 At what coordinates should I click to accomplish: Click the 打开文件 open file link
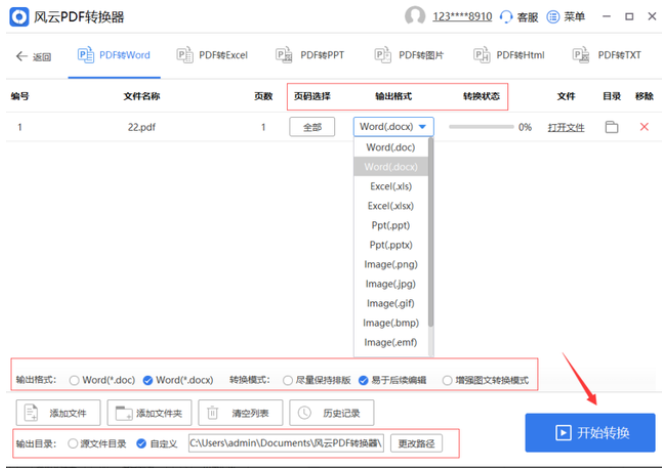tap(565, 128)
